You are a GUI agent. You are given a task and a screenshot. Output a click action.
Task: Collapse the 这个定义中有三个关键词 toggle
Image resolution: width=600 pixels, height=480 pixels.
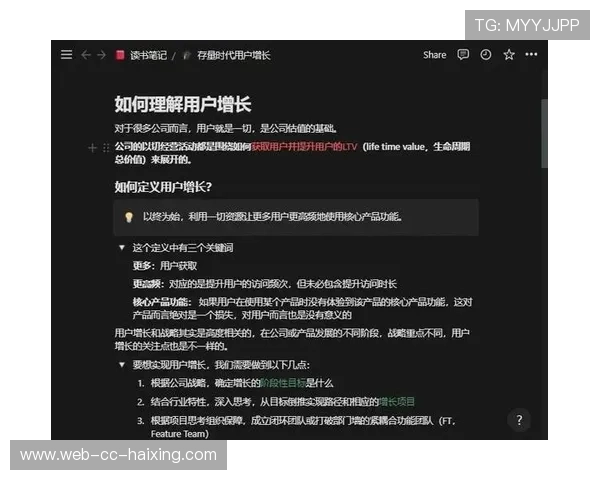click(x=122, y=247)
